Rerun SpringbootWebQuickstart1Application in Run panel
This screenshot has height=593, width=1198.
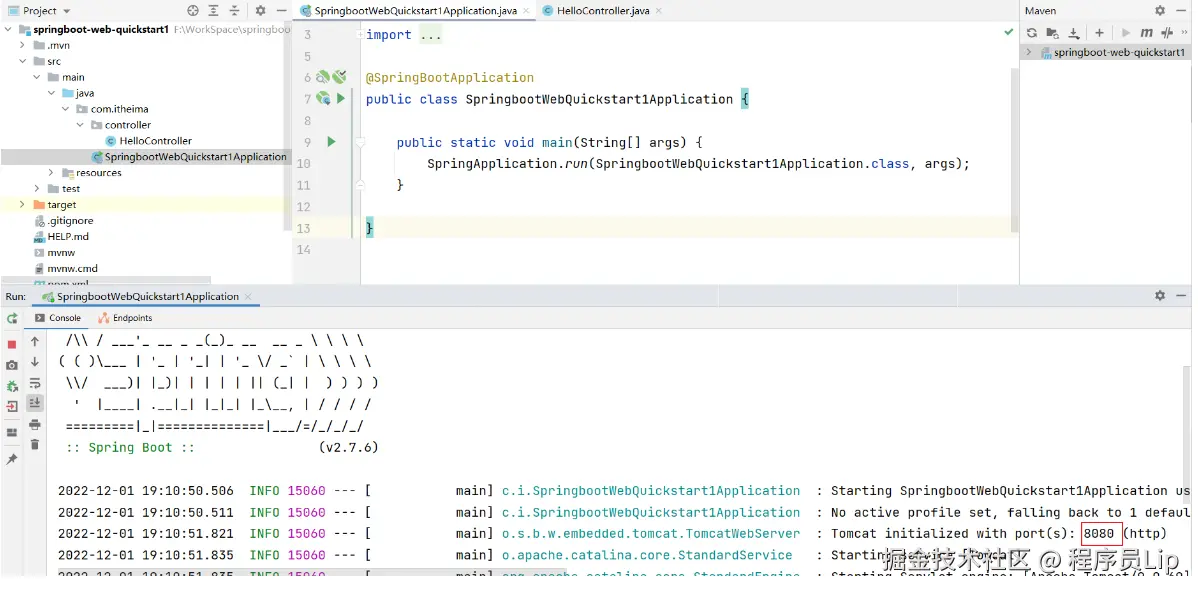tap(11, 318)
